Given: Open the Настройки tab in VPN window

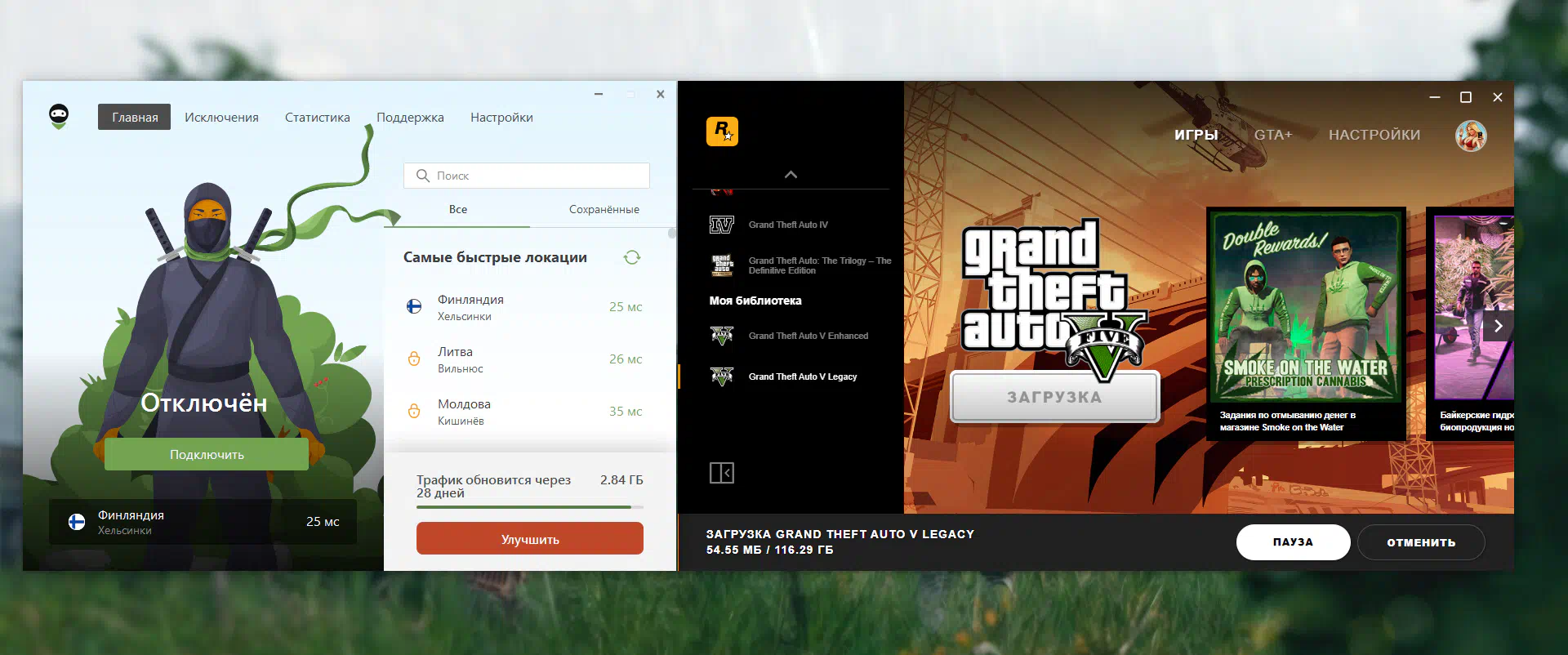Looking at the screenshot, I should pos(501,117).
